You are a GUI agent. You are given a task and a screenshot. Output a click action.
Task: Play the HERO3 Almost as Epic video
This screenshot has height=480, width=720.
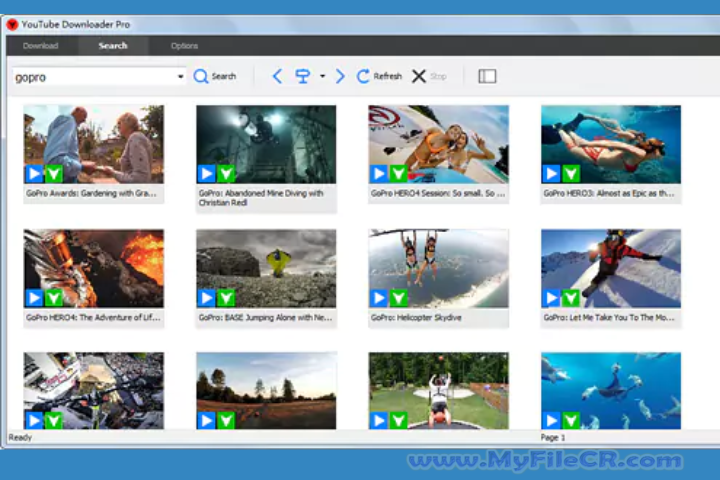pos(551,174)
